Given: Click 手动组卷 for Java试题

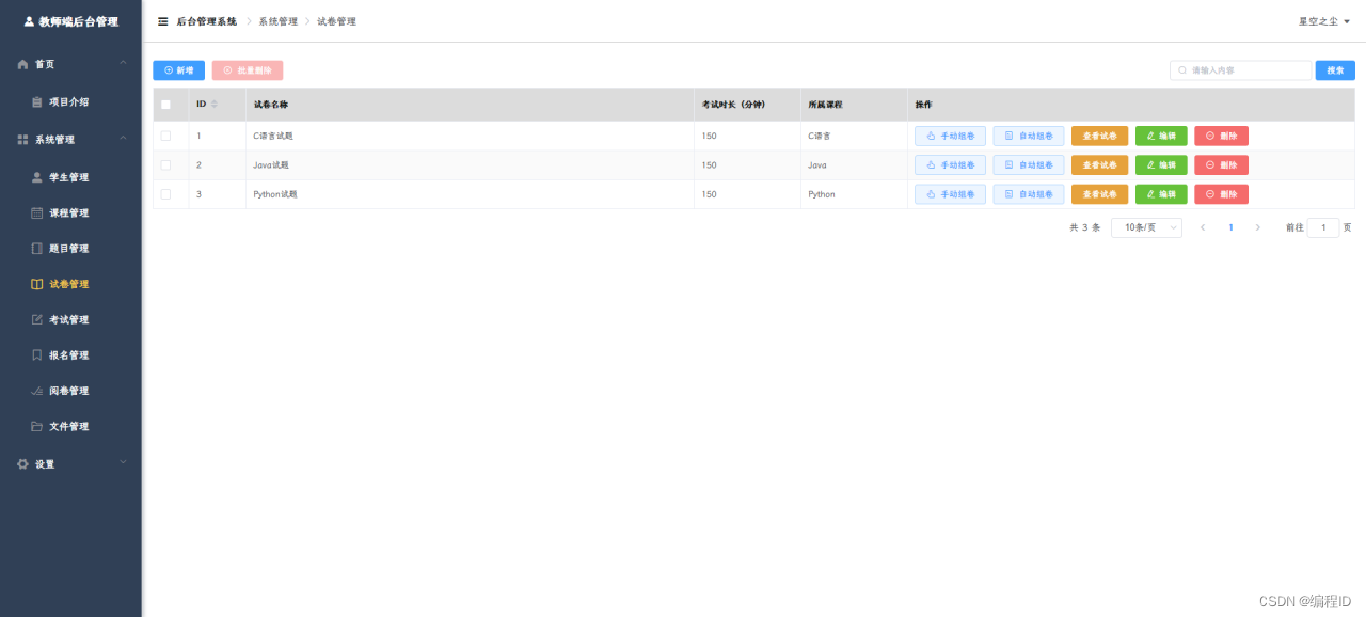Looking at the screenshot, I should click(x=950, y=165).
